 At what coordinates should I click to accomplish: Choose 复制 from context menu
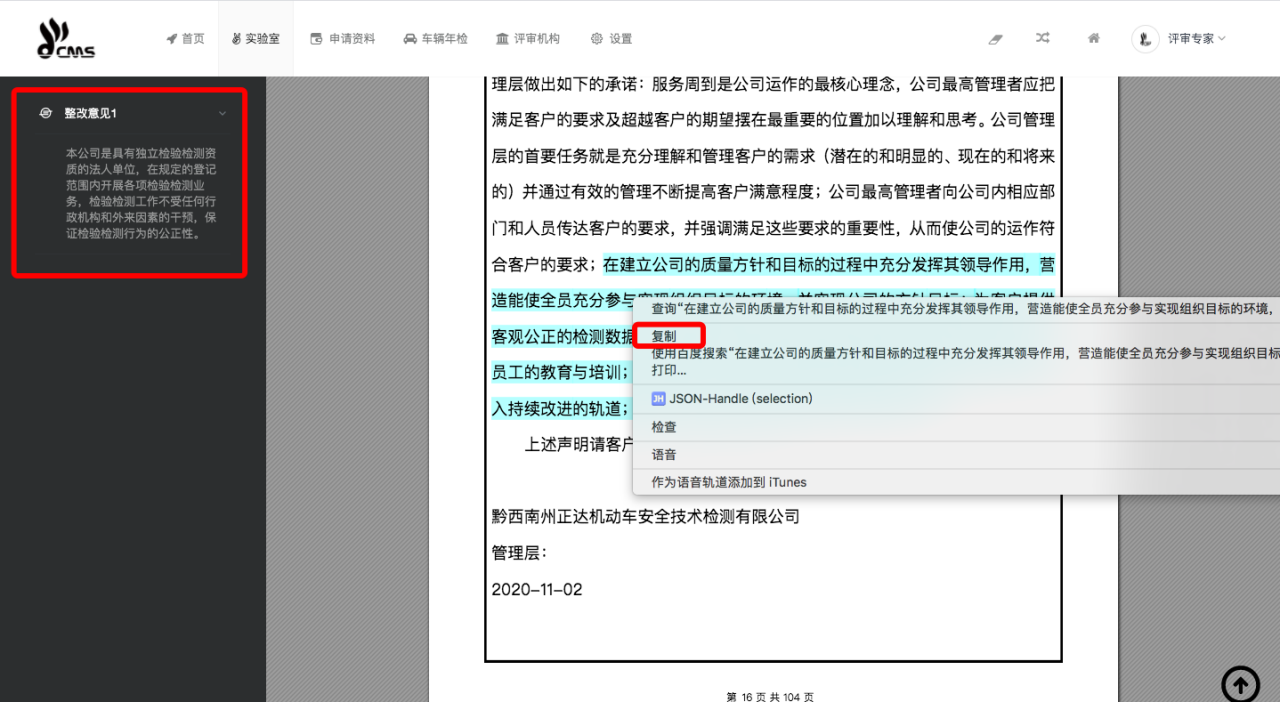pyautogui.click(x=664, y=337)
